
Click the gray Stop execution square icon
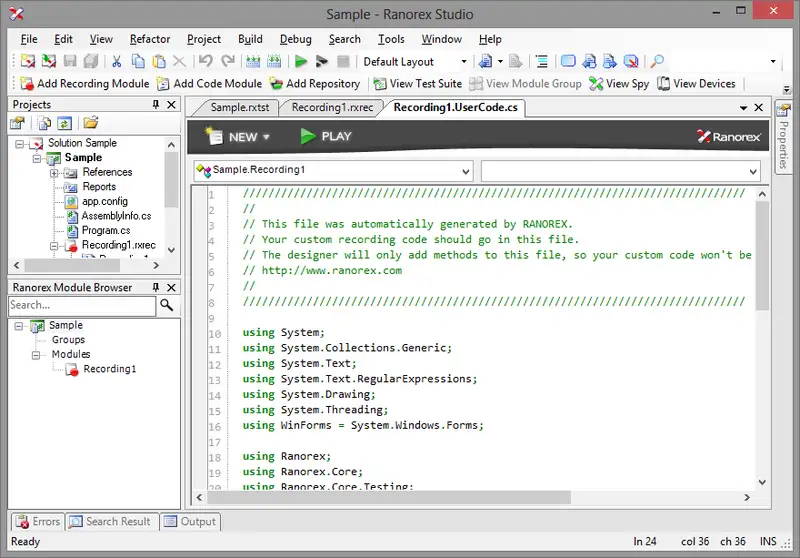click(343, 62)
